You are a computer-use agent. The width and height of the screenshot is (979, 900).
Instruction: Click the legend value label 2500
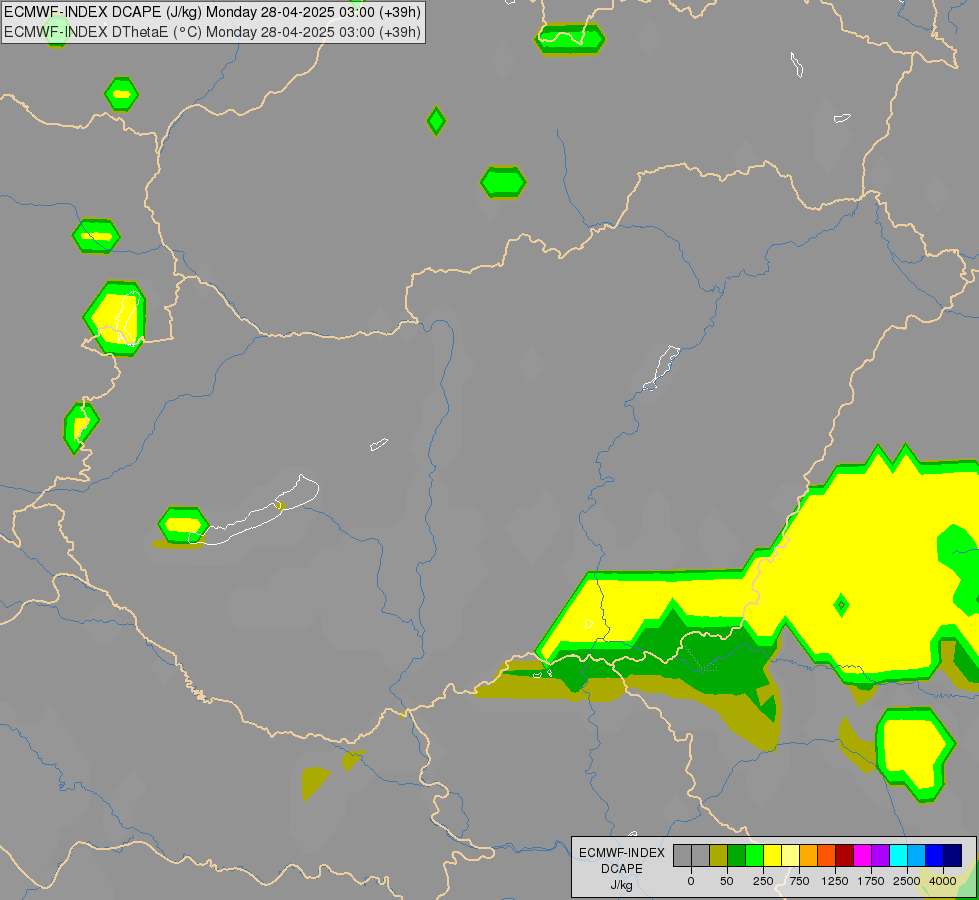(x=907, y=881)
